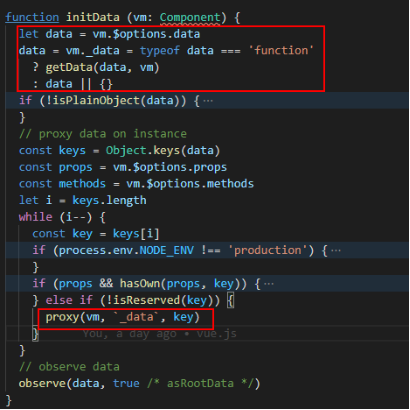Click 'const props = vm.$options.props' line
Viewport: 410px width, 410px height.
point(123,167)
